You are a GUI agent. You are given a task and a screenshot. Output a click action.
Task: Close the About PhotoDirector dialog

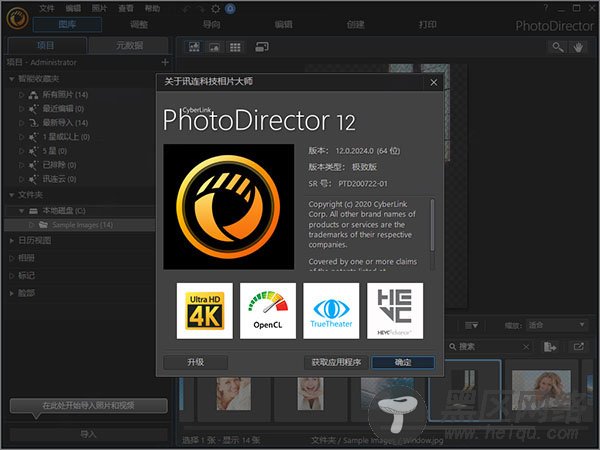(x=434, y=82)
